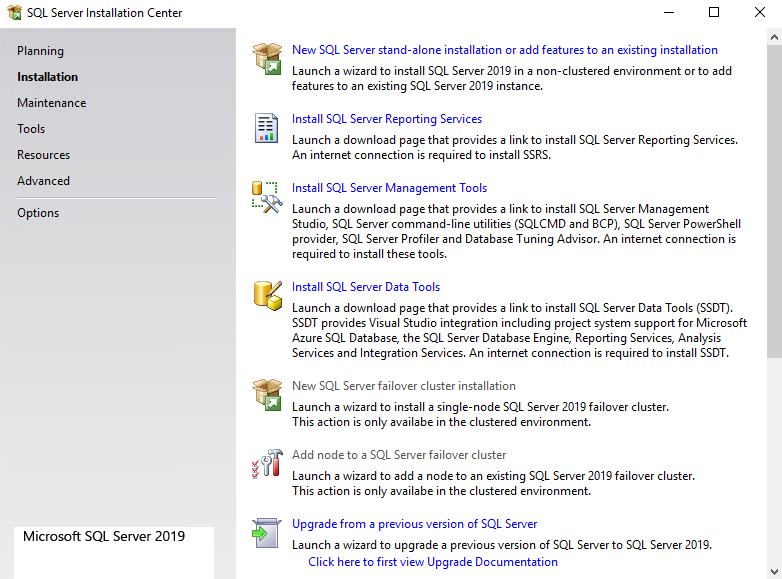Open the Advanced section

pyautogui.click(x=43, y=181)
